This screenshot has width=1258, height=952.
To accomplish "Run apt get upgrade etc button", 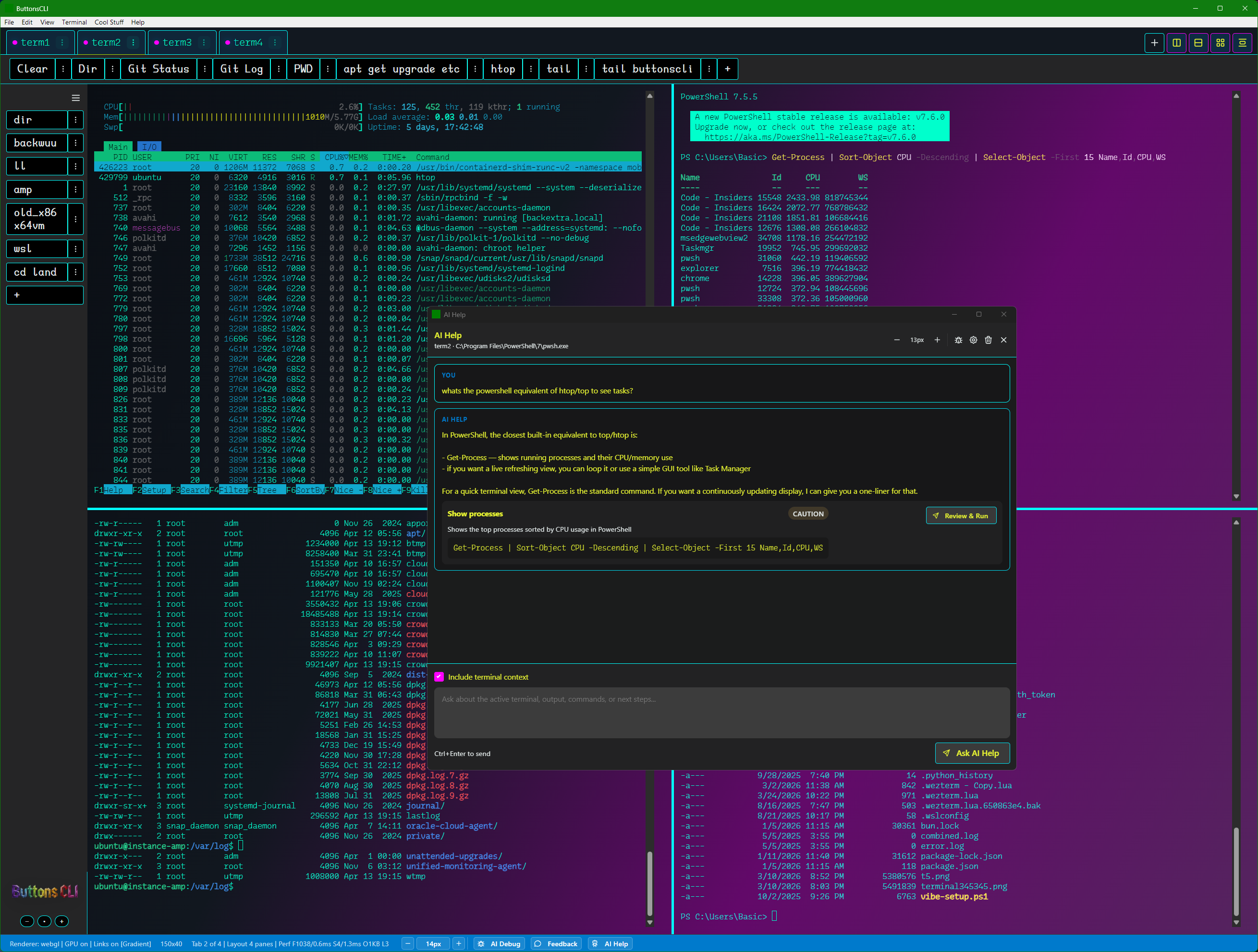I will [402, 69].
